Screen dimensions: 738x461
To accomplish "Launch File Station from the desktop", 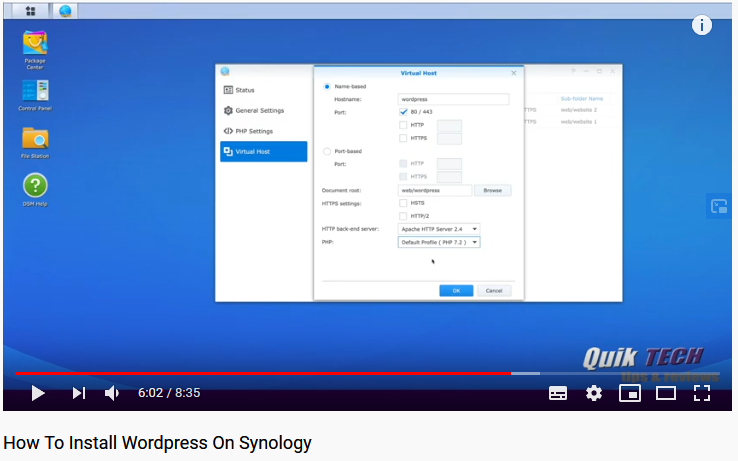I will click(x=35, y=142).
